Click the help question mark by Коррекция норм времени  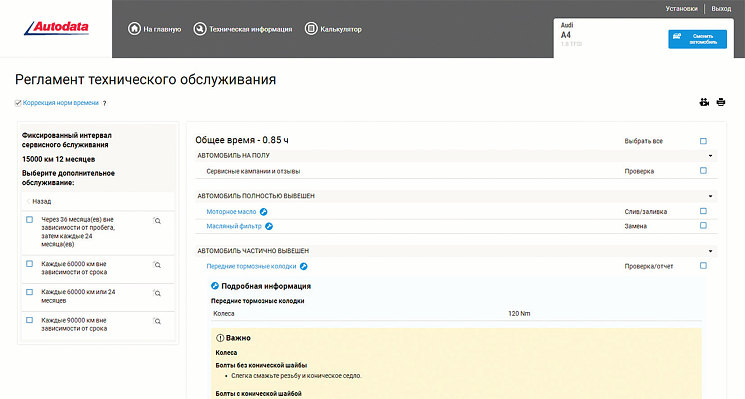pyautogui.click(x=105, y=103)
